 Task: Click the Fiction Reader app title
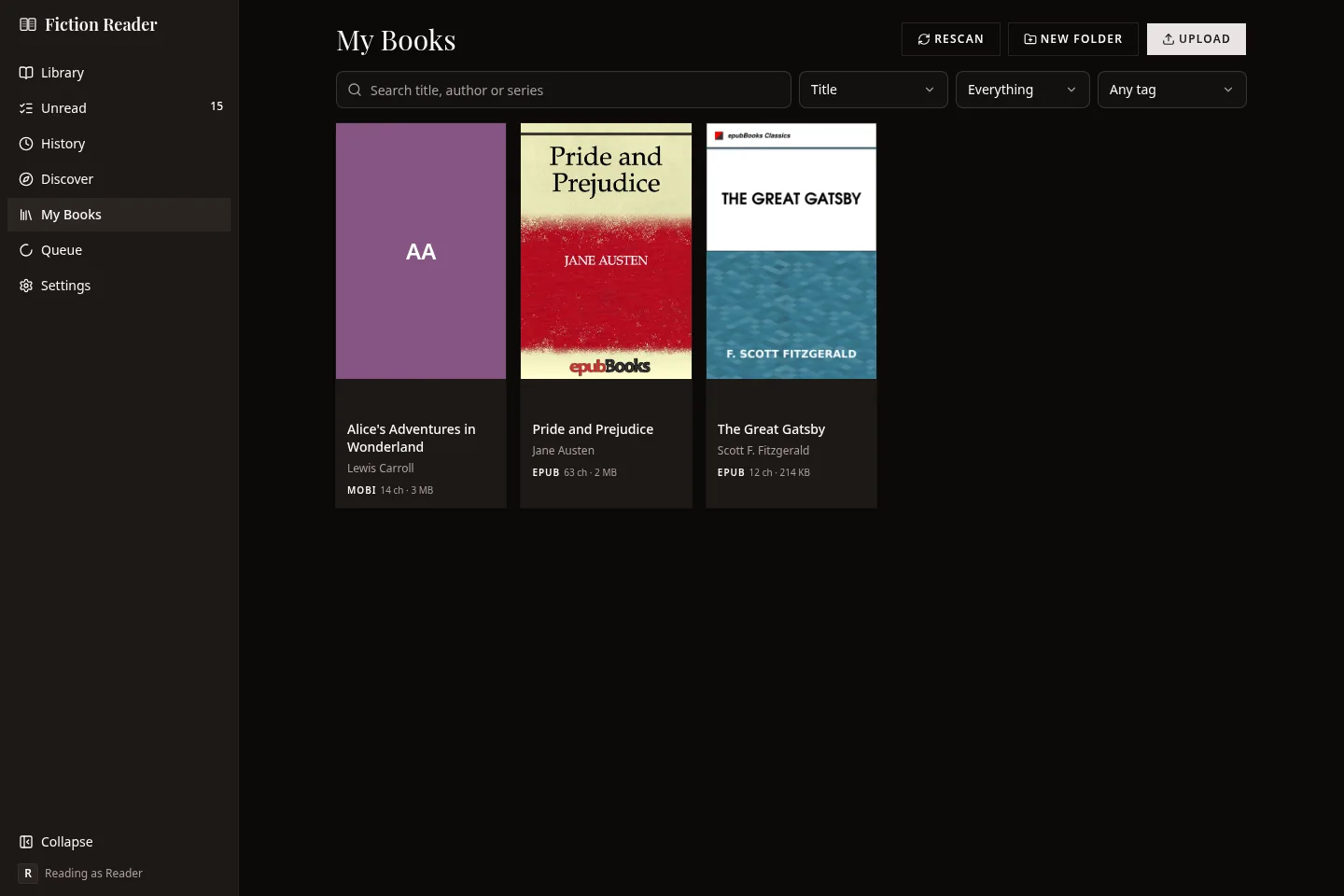[x=101, y=24]
